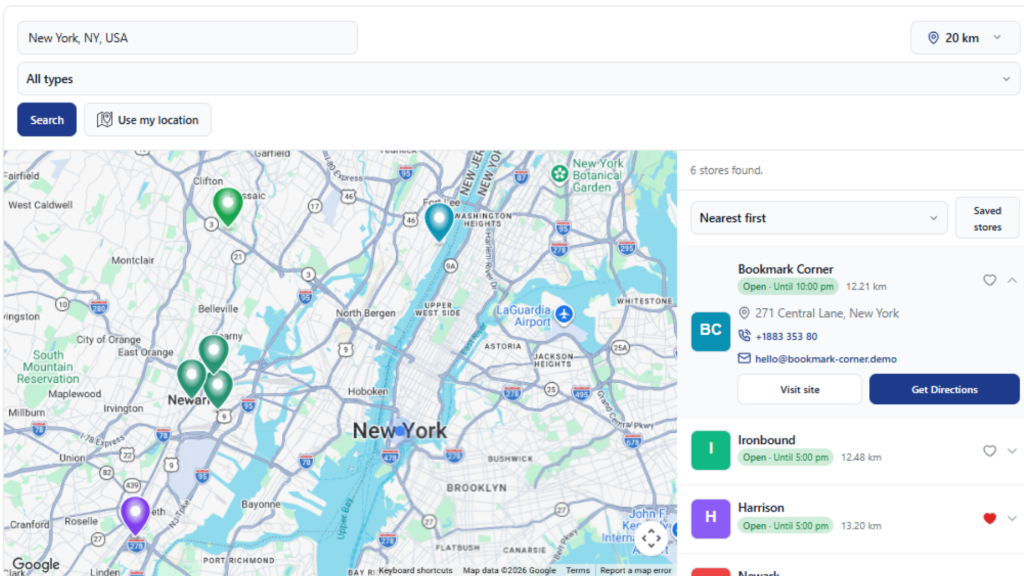
Task: Open the All types filter dropdown
Action: [x=519, y=79]
